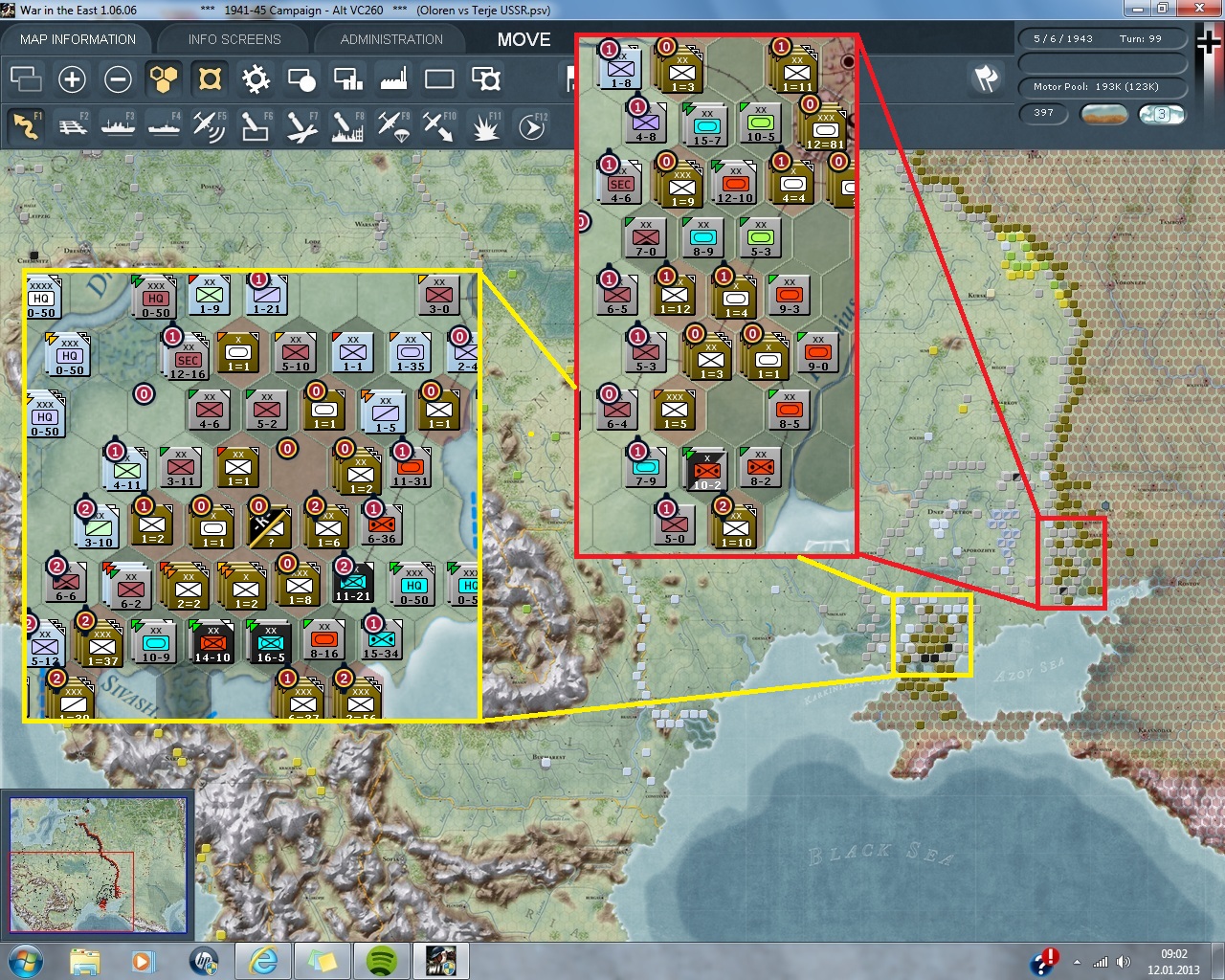1225x980 pixels.
Task: Select Amphibious Transport mode (F4)
Action: pyautogui.click(x=164, y=125)
